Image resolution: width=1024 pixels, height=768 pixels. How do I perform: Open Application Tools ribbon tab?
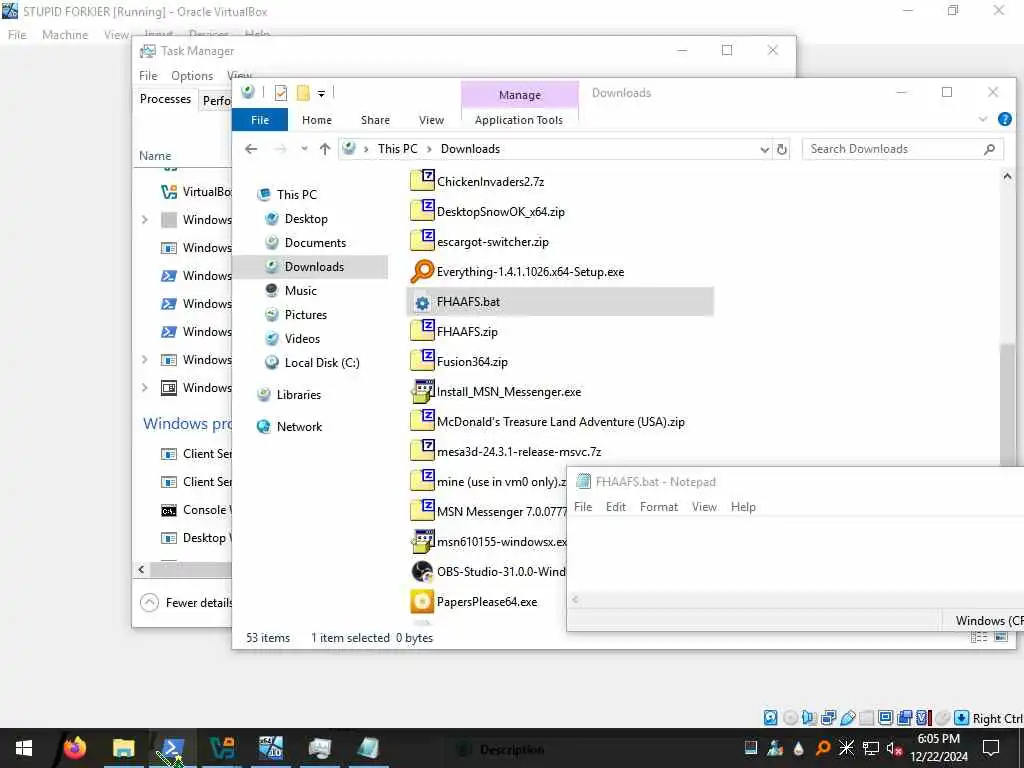(x=519, y=120)
